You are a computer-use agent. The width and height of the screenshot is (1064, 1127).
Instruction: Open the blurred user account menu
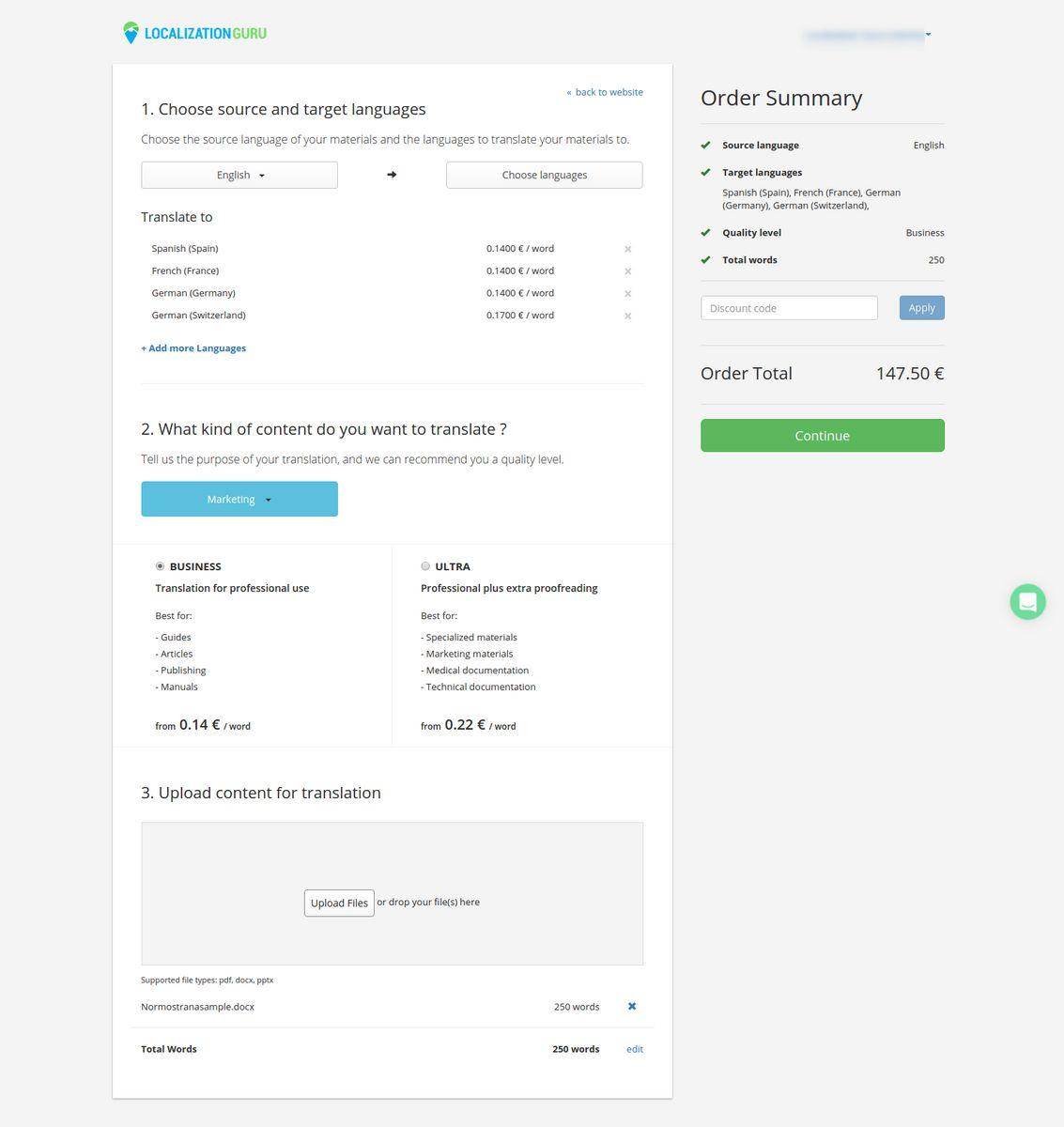click(x=867, y=35)
